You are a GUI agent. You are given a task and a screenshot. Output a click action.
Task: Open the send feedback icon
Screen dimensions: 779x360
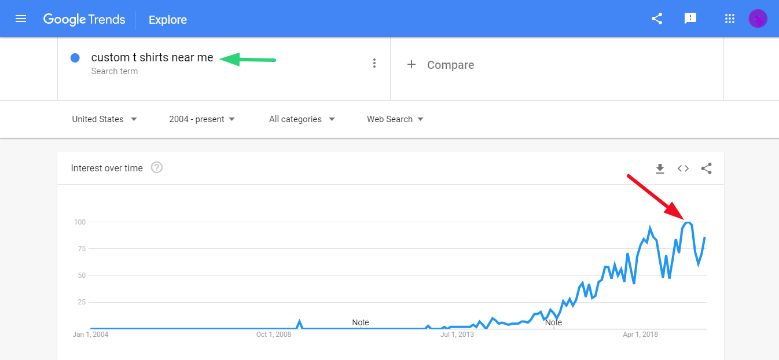point(690,19)
